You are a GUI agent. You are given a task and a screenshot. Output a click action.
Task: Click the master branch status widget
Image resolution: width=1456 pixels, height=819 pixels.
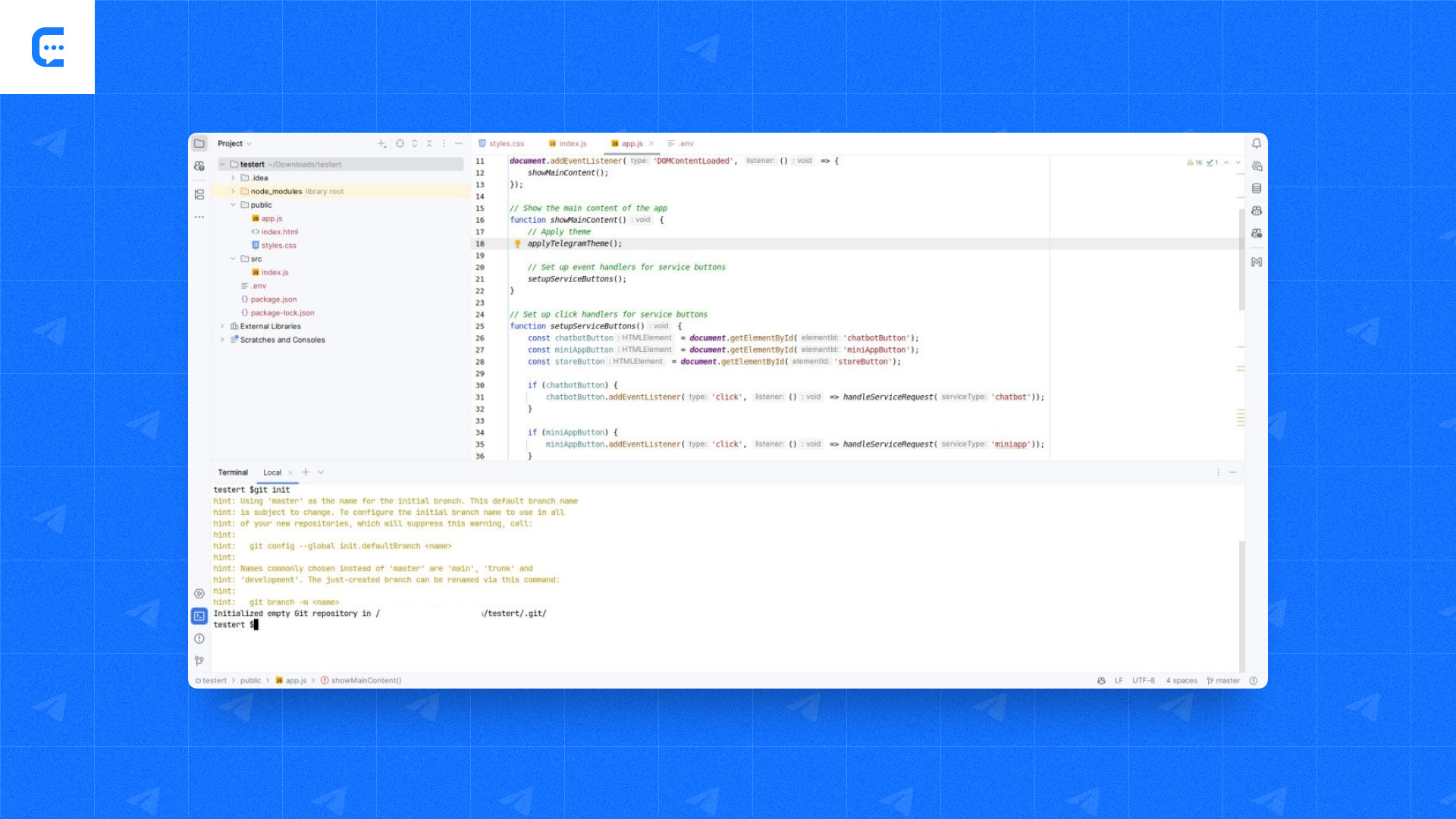pos(1223,681)
